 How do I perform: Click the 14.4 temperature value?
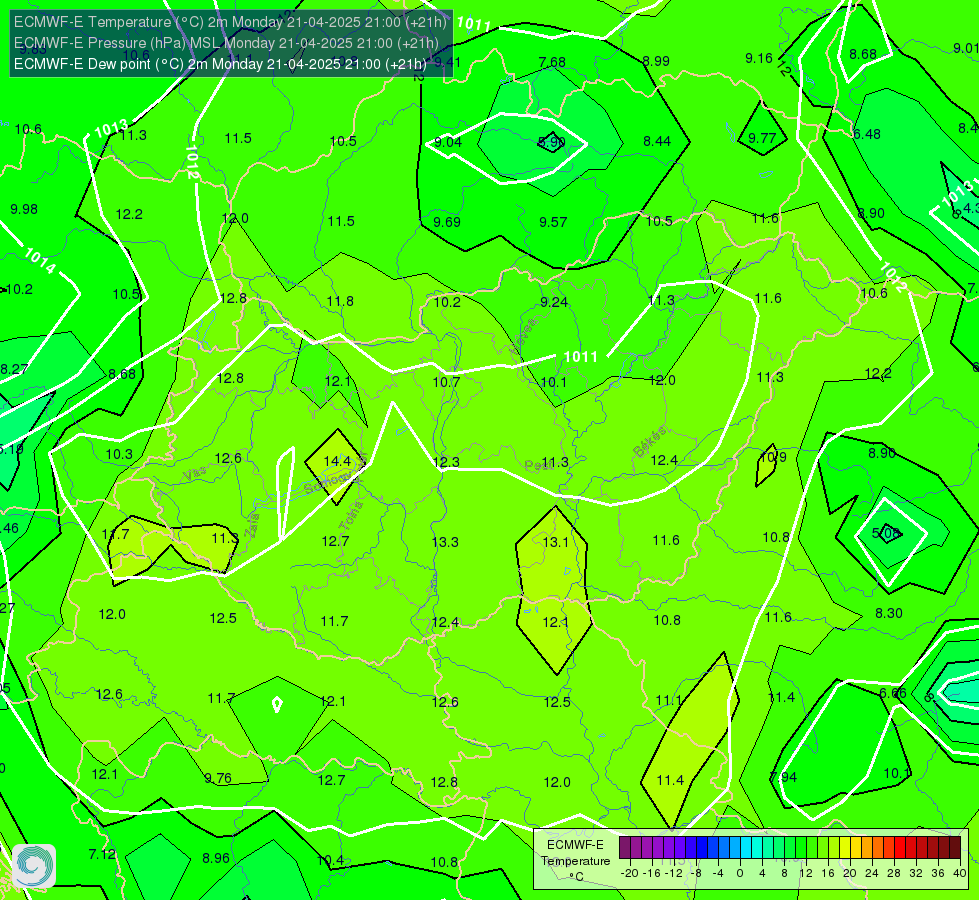[x=337, y=461]
